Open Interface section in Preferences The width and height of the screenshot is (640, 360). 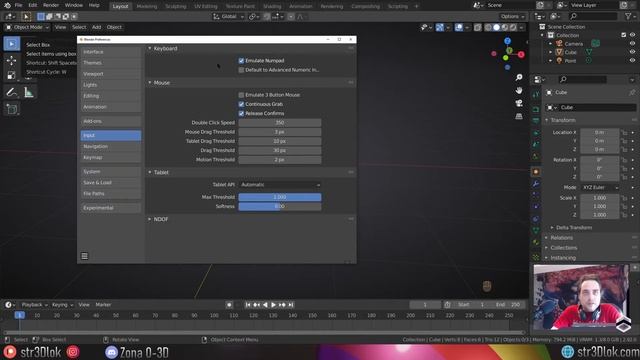coord(111,52)
